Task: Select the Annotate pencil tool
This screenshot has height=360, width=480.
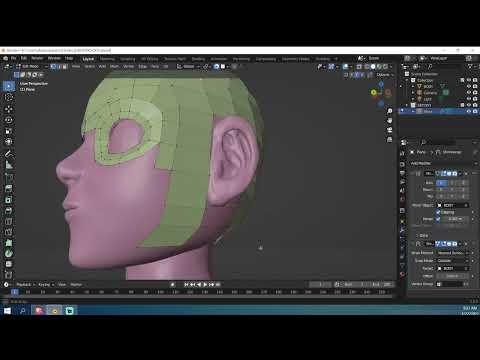Action: 9,154
